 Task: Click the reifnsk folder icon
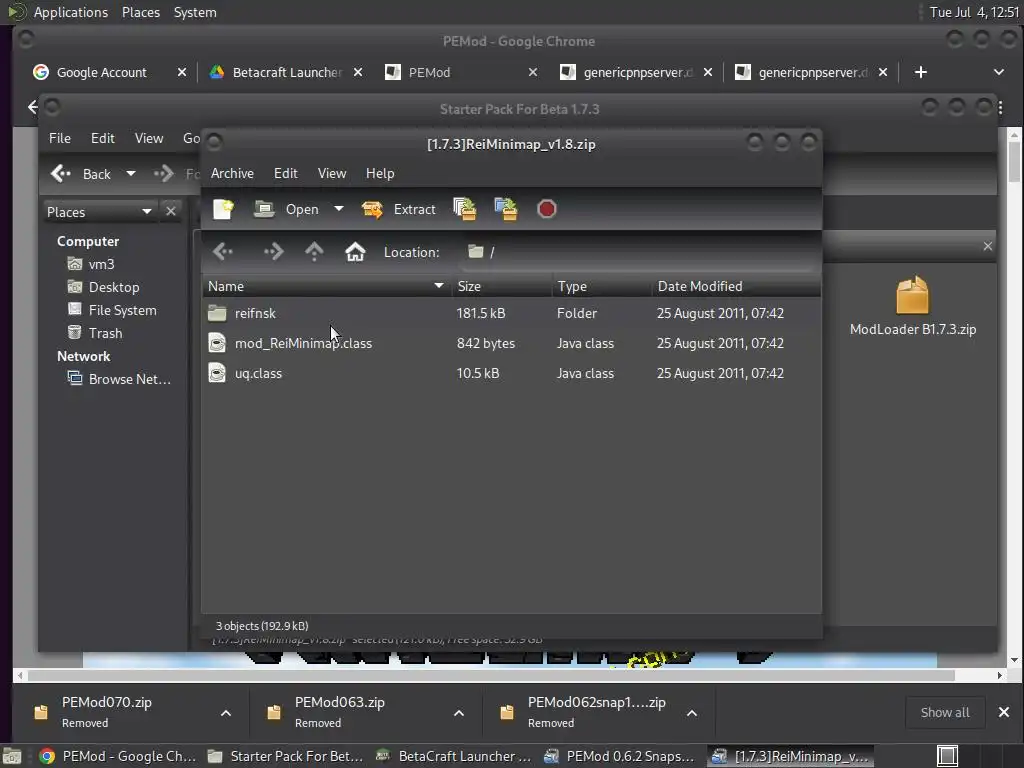coord(217,313)
